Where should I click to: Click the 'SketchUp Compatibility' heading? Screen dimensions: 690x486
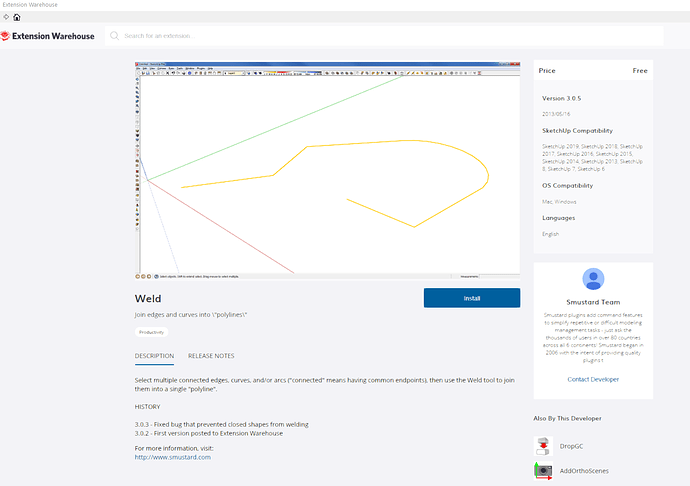(x=577, y=131)
